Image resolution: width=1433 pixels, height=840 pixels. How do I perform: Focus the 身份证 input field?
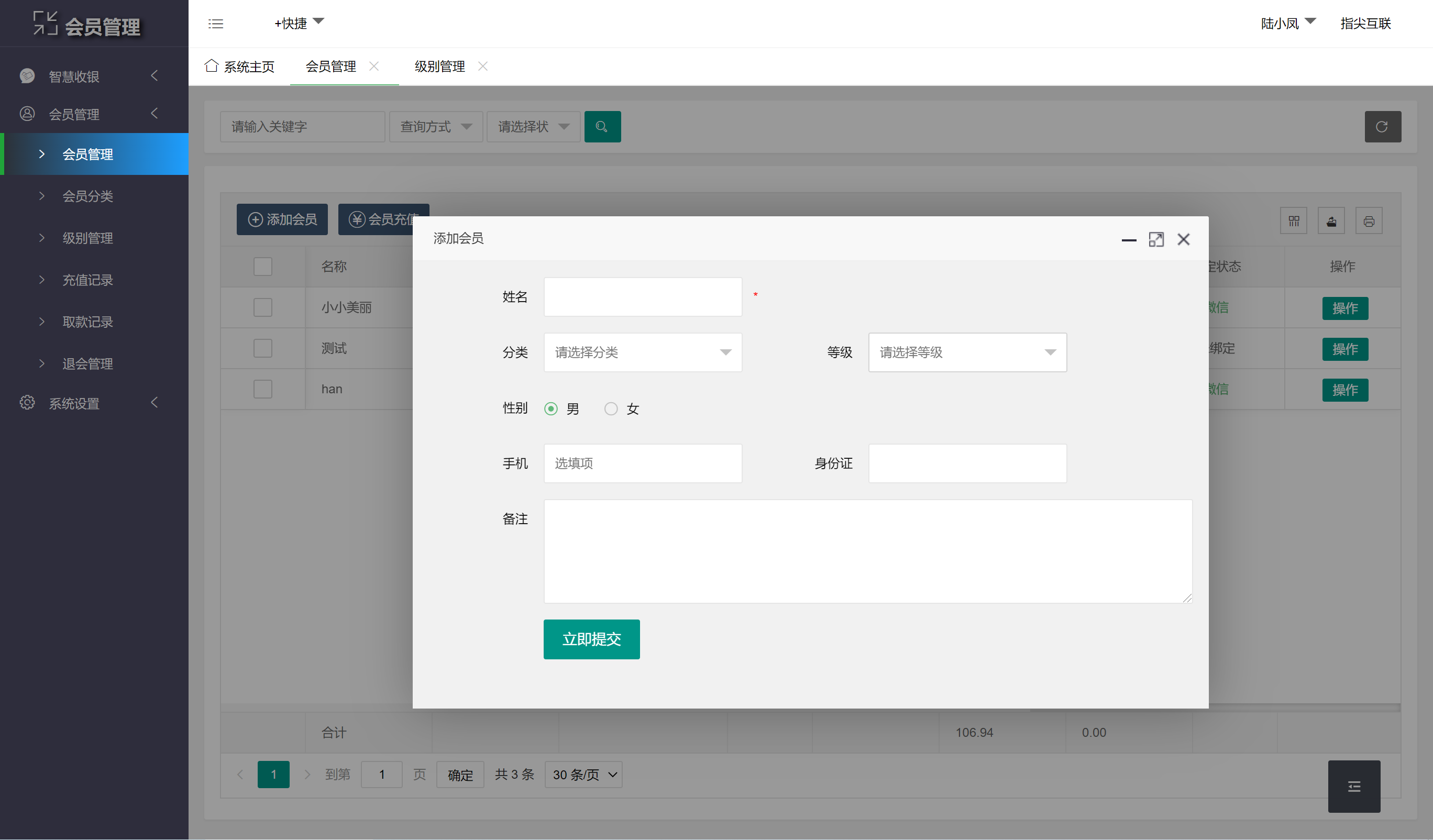(x=967, y=463)
